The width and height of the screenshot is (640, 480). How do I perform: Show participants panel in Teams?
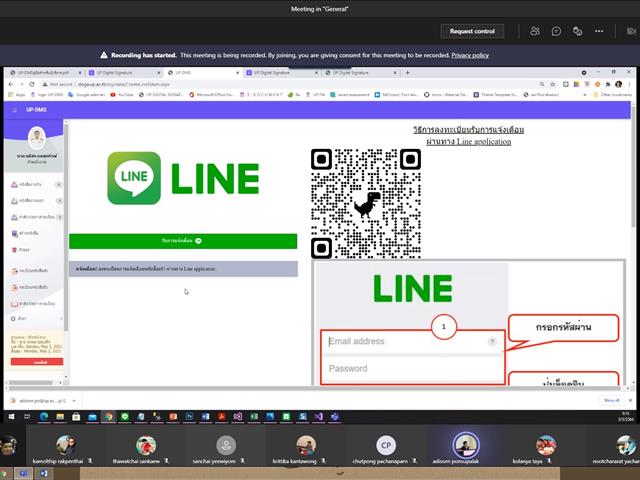pos(535,31)
